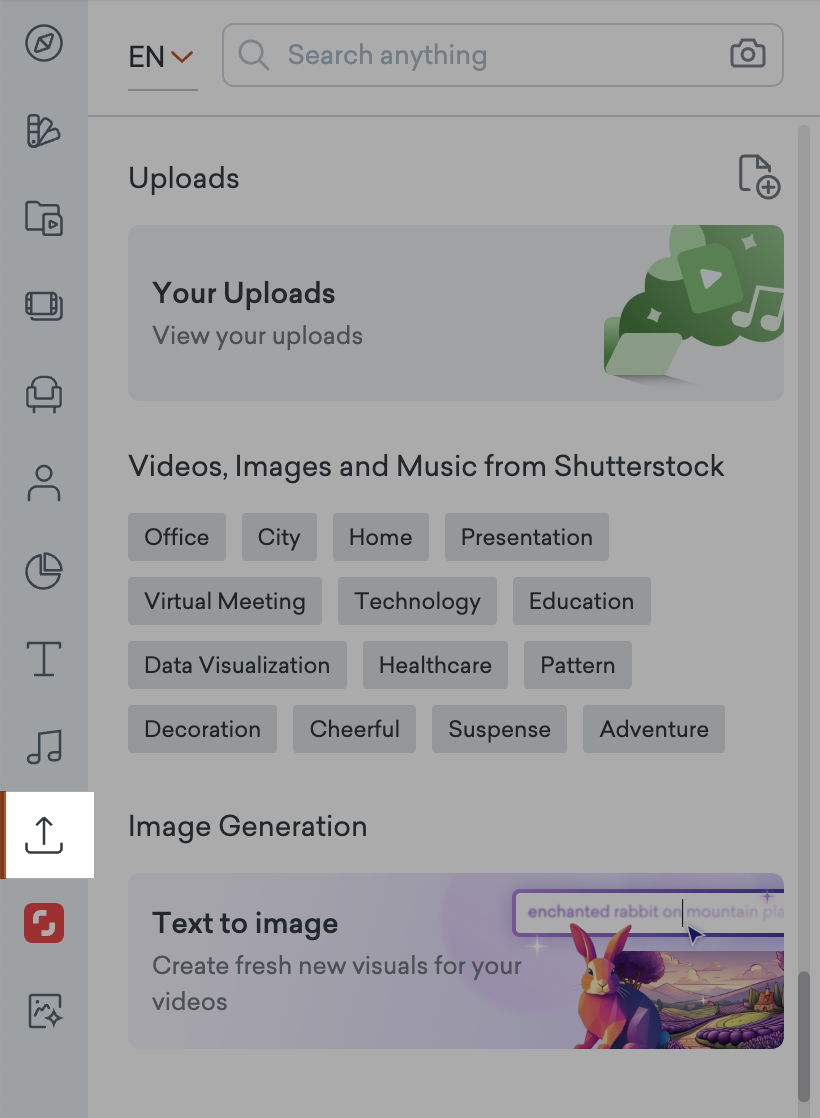Image resolution: width=820 pixels, height=1118 pixels.
Task: Select the Text tool in the sidebar
Action: 43,659
